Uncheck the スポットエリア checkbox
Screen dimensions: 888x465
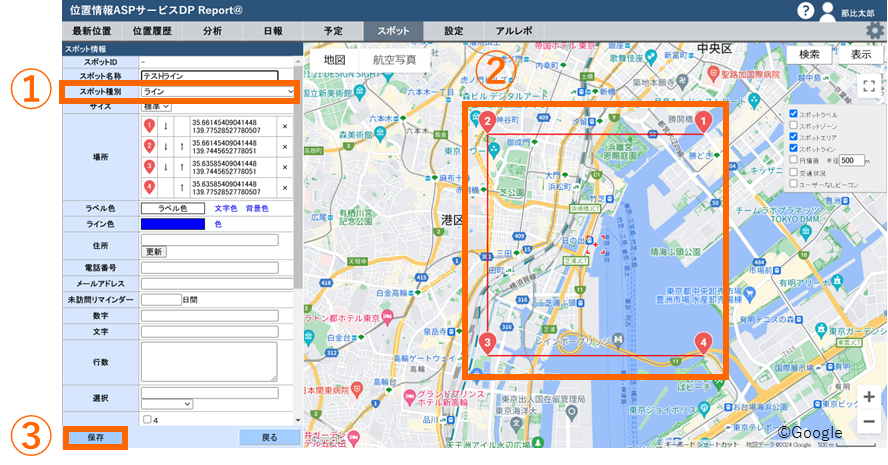pos(793,136)
